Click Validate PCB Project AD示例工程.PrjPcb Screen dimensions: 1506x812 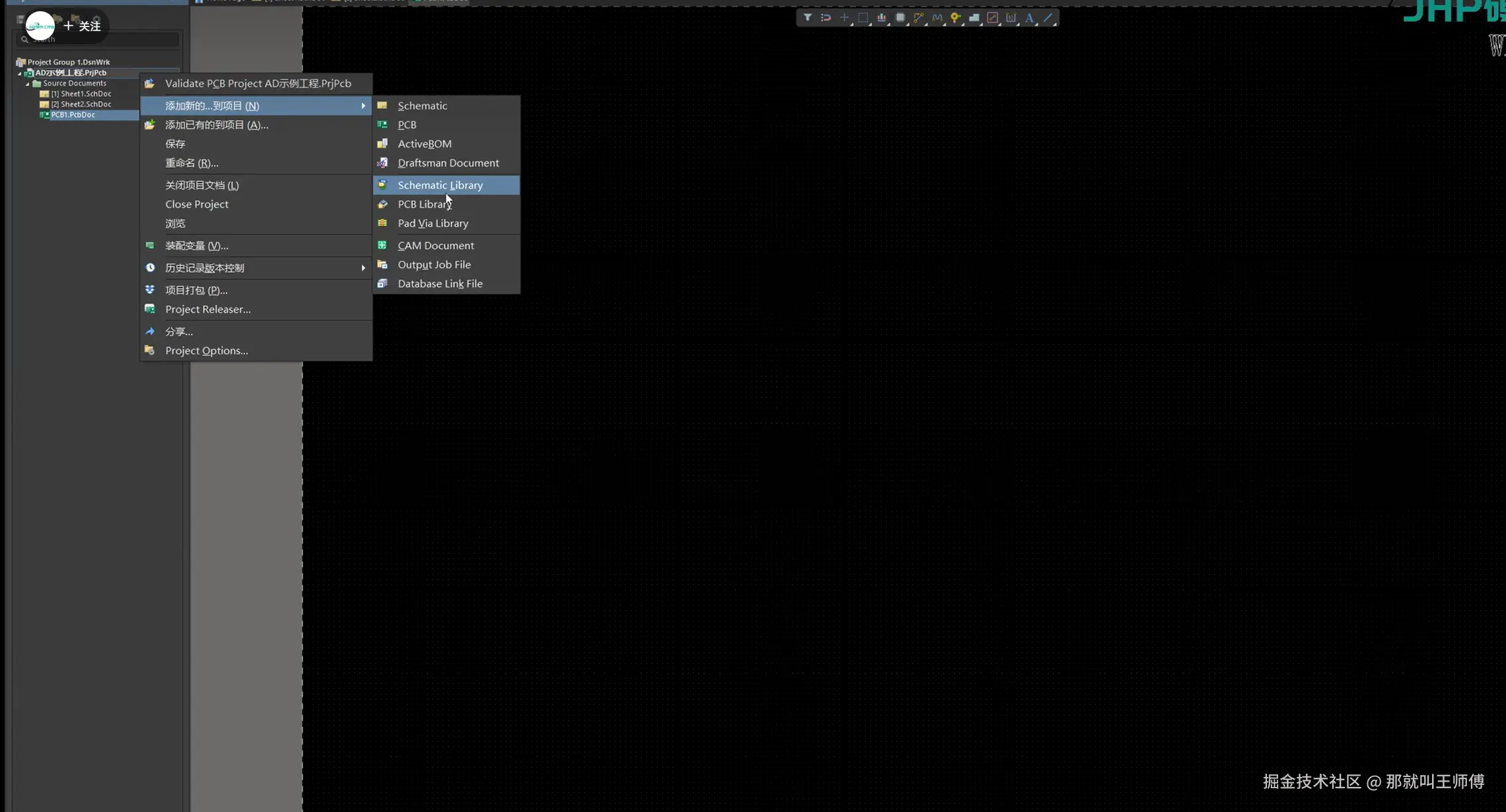(x=256, y=84)
